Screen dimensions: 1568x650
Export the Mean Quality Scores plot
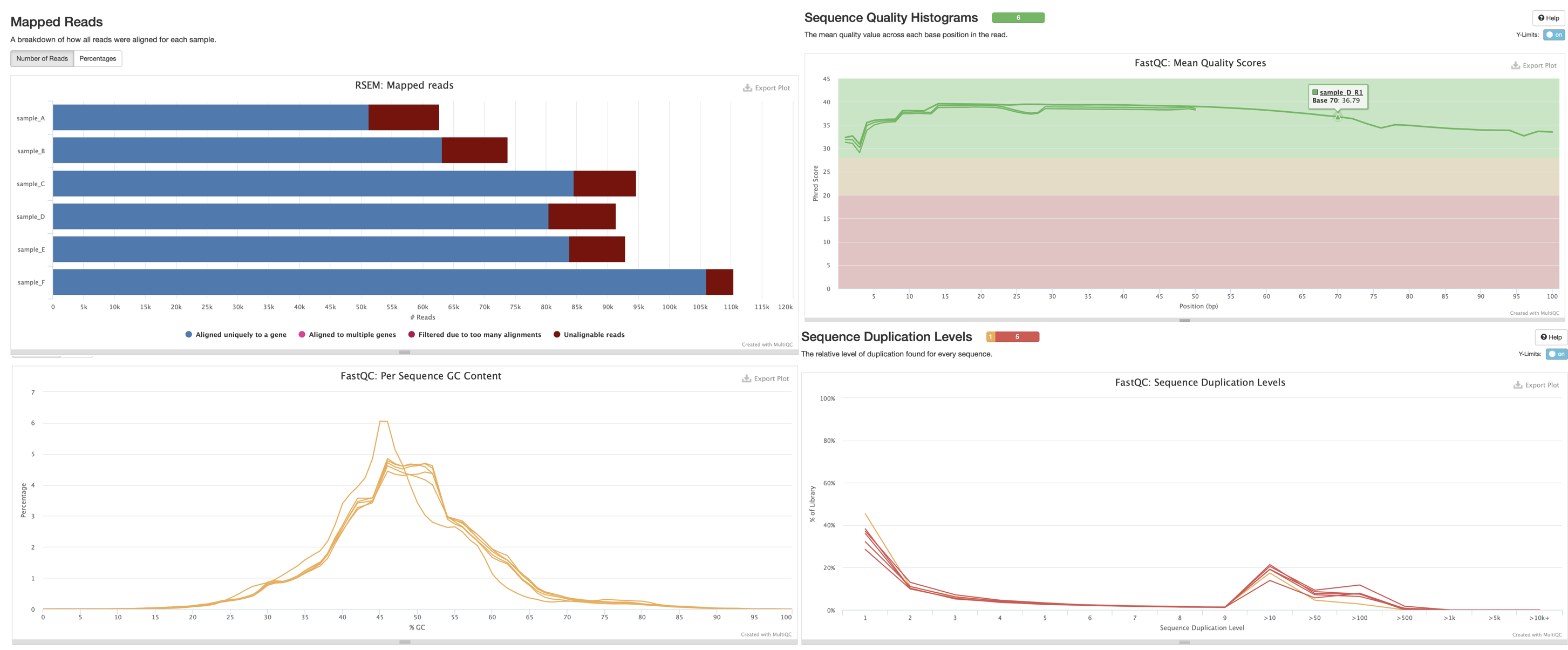pos(1533,66)
